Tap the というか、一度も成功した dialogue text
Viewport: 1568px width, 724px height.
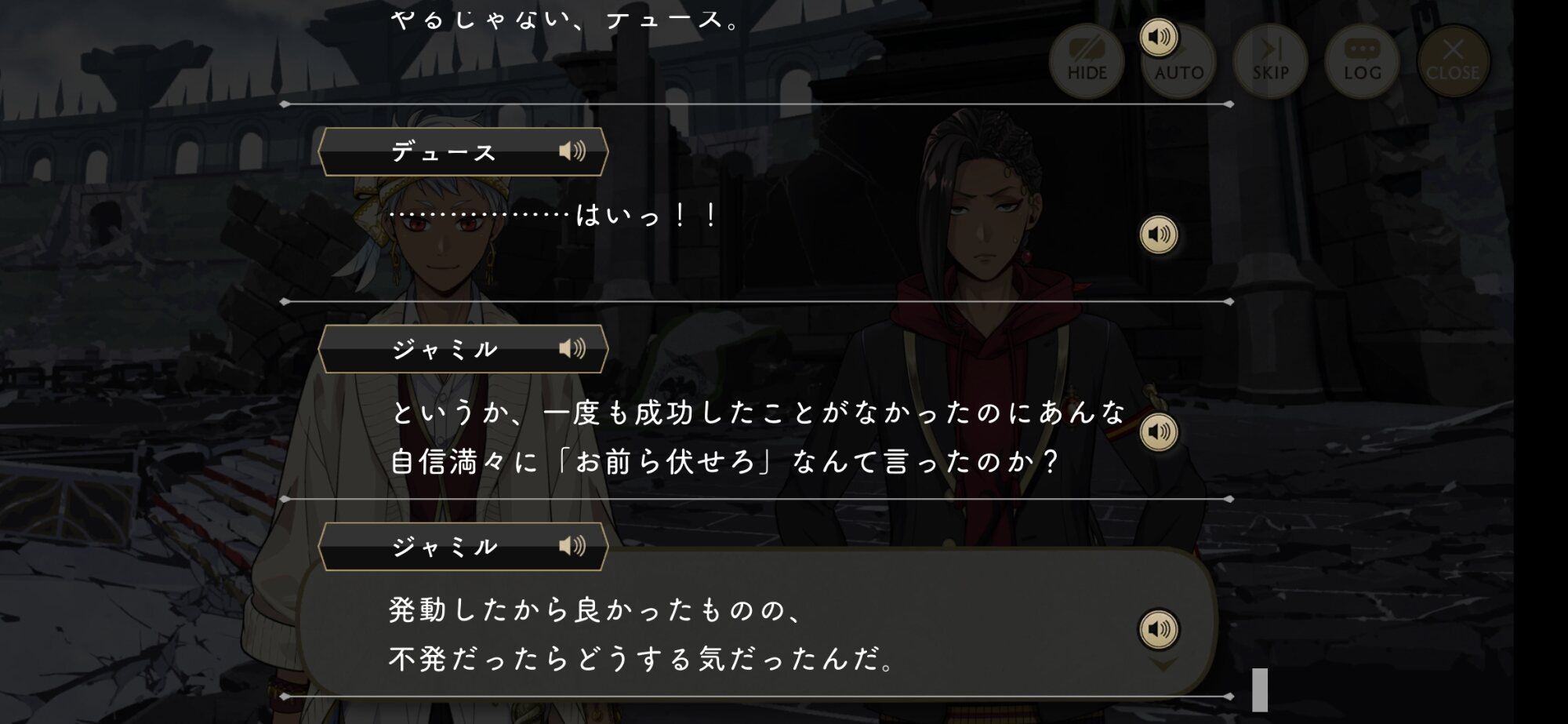(x=758, y=436)
